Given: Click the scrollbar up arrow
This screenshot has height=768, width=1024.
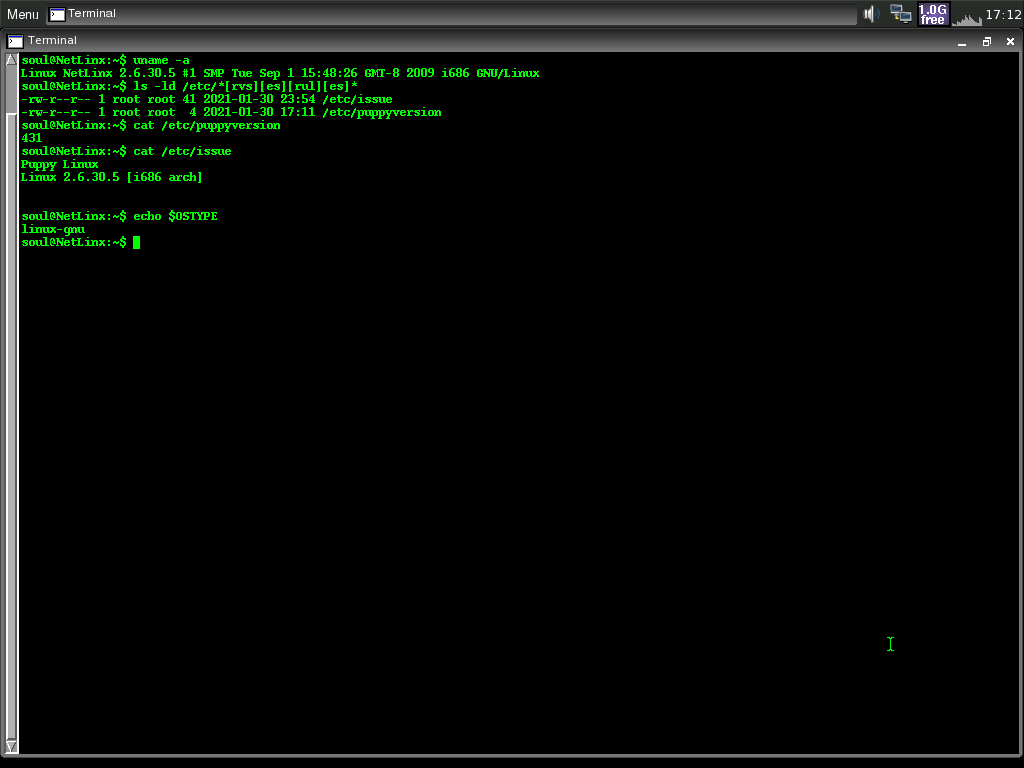Looking at the screenshot, I should pos(11,59).
